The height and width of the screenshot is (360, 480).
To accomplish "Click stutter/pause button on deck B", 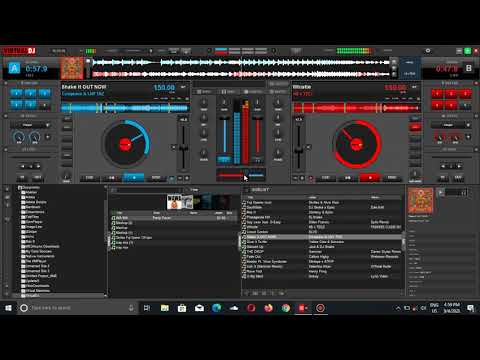I will 348,178.
